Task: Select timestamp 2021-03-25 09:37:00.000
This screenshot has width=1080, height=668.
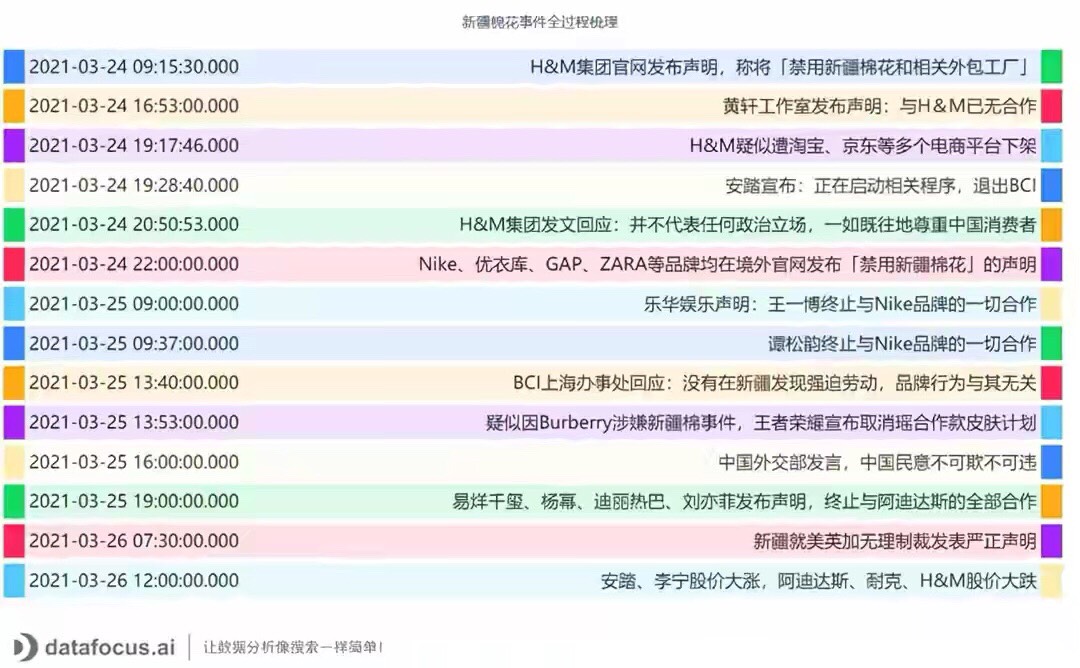Action: [x=134, y=344]
